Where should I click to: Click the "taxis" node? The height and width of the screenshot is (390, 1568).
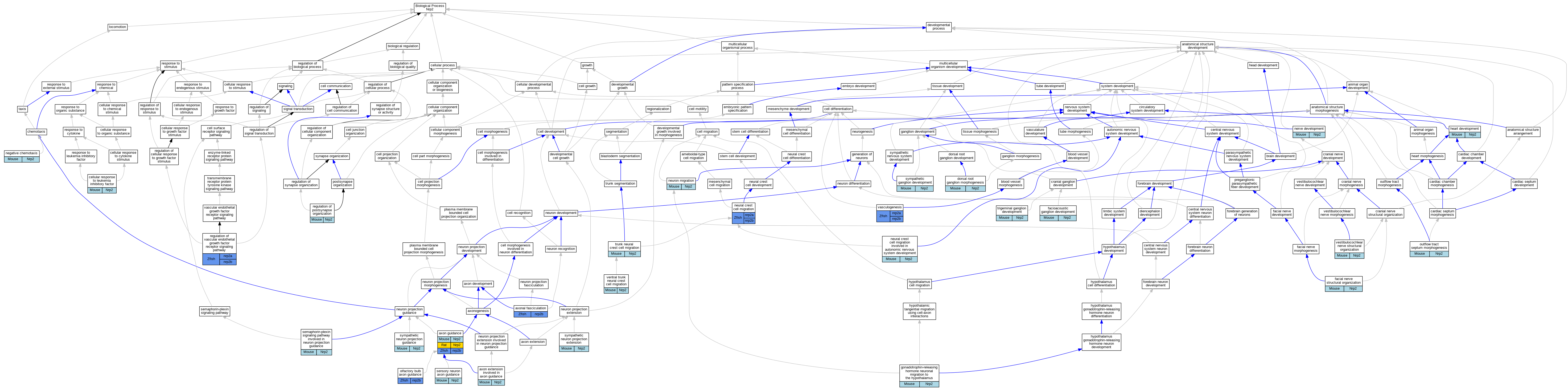click(23, 109)
